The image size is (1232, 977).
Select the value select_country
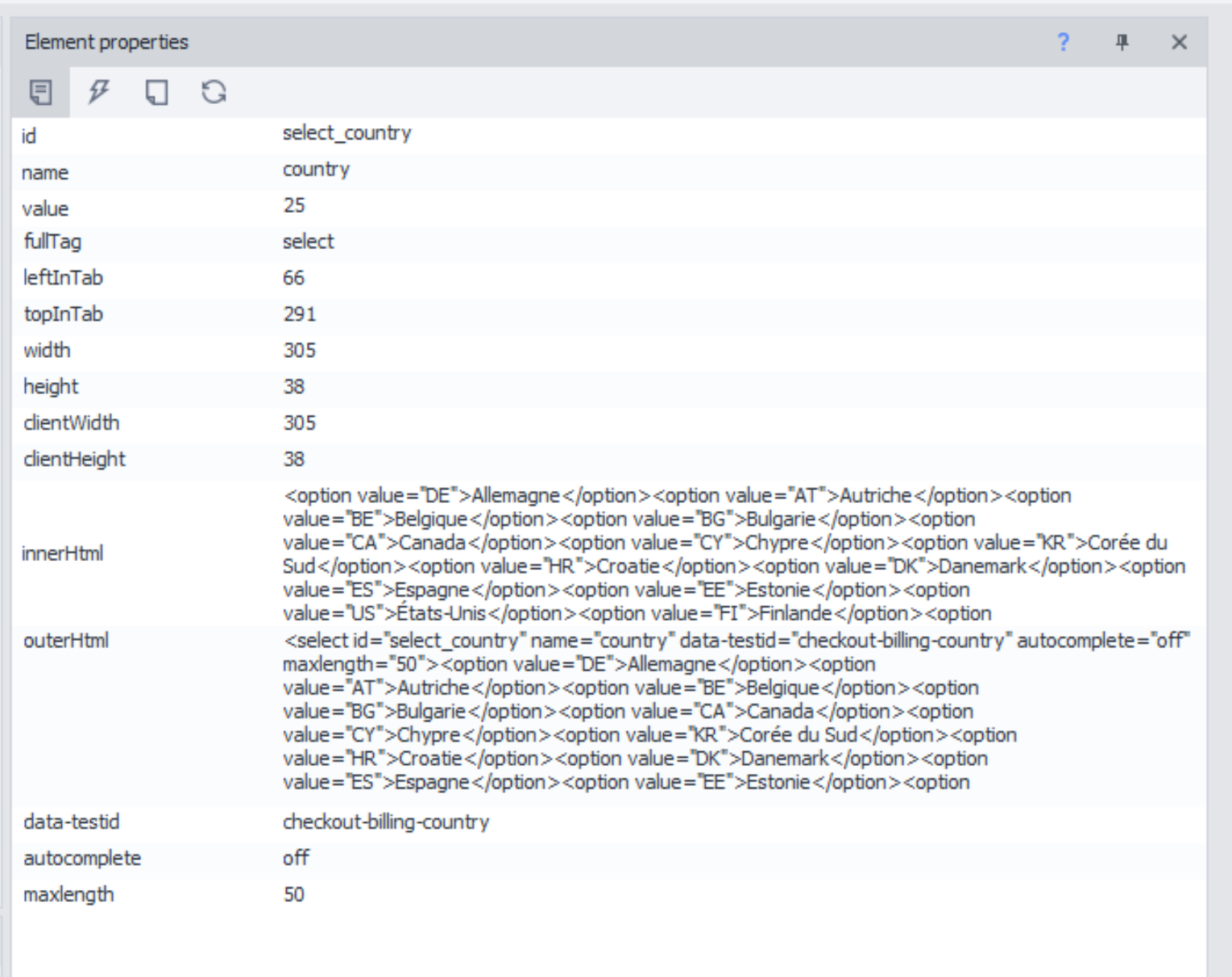click(x=346, y=133)
